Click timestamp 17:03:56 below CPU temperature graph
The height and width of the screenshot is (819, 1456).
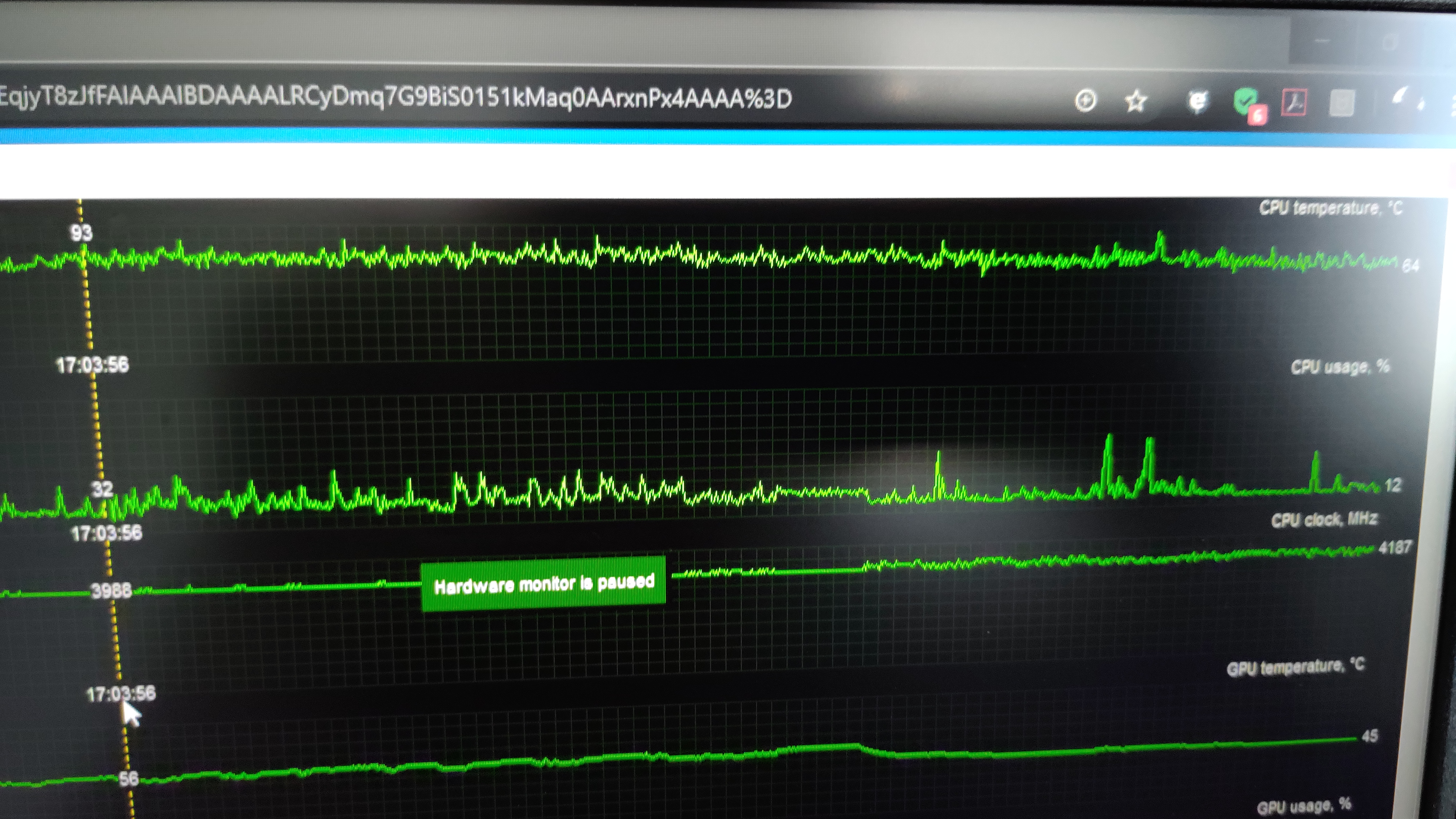[x=92, y=365]
